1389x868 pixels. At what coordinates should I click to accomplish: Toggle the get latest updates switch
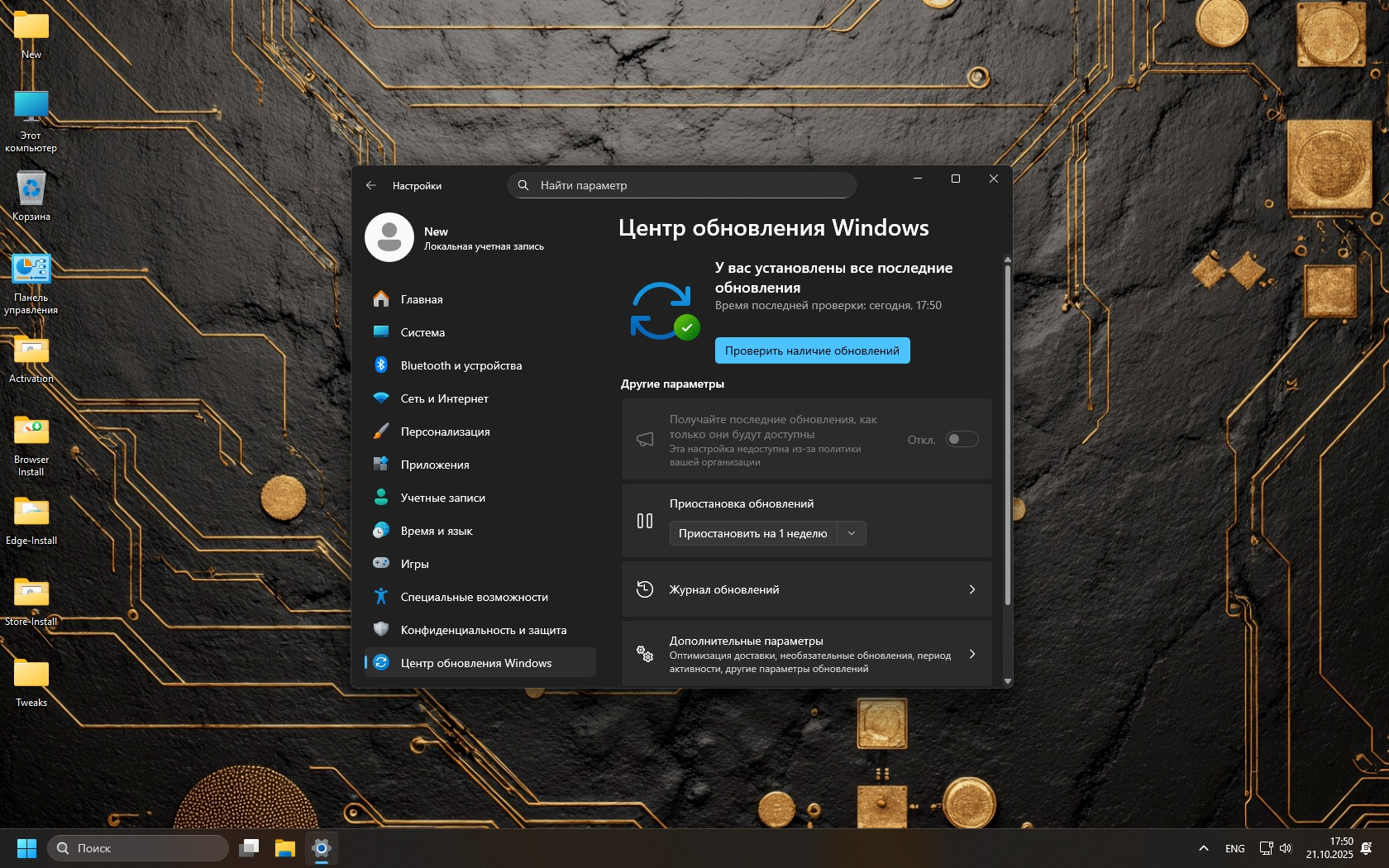[962, 440]
